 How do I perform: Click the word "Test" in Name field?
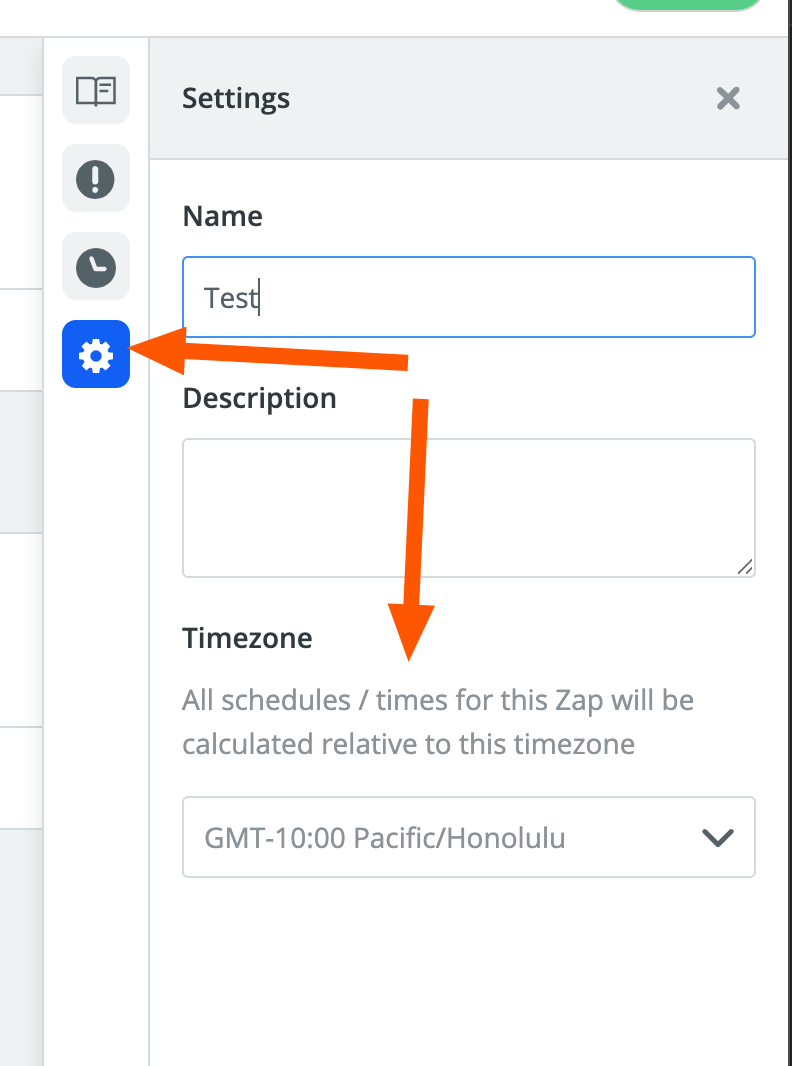coord(231,298)
